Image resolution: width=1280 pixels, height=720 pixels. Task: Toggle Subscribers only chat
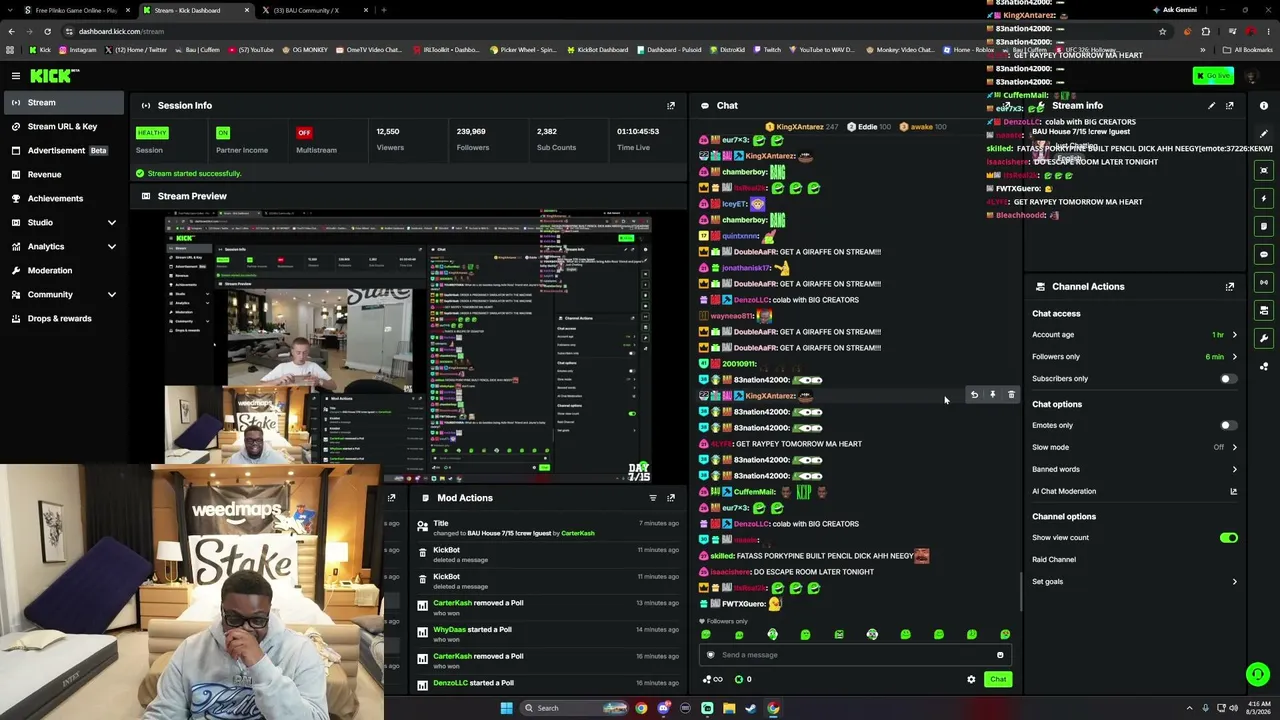(1228, 379)
